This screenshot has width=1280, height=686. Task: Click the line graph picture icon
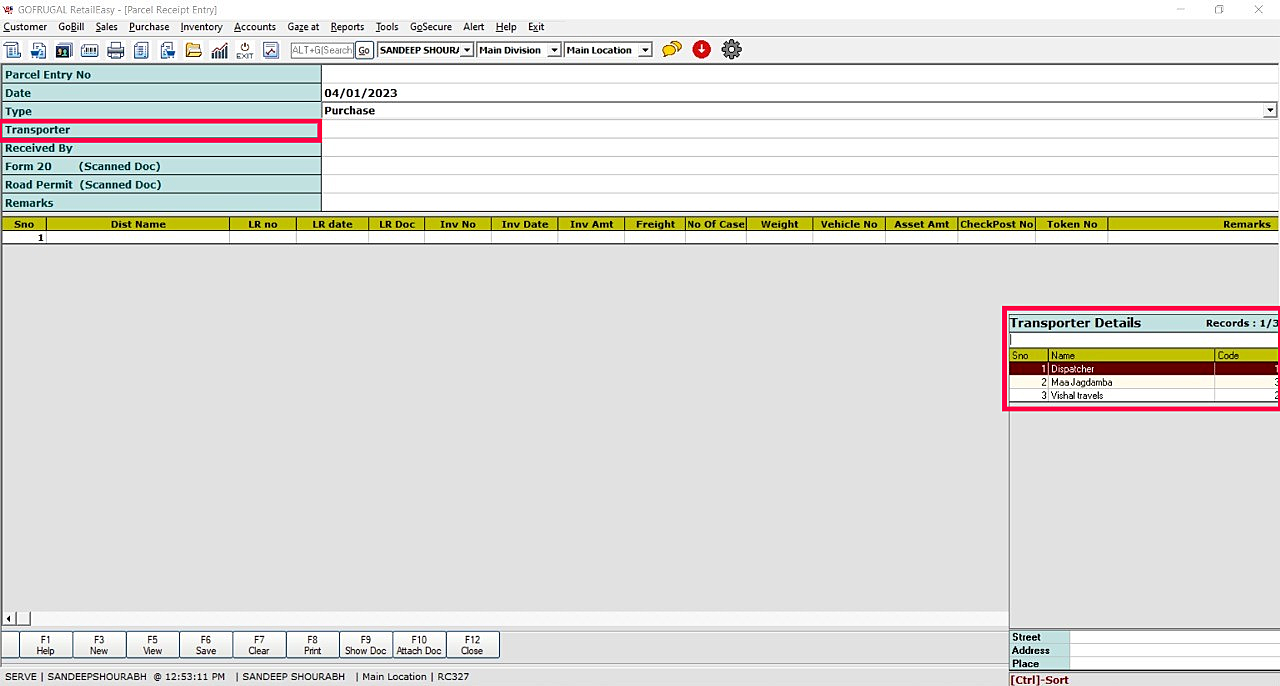(x=271, y=50)
